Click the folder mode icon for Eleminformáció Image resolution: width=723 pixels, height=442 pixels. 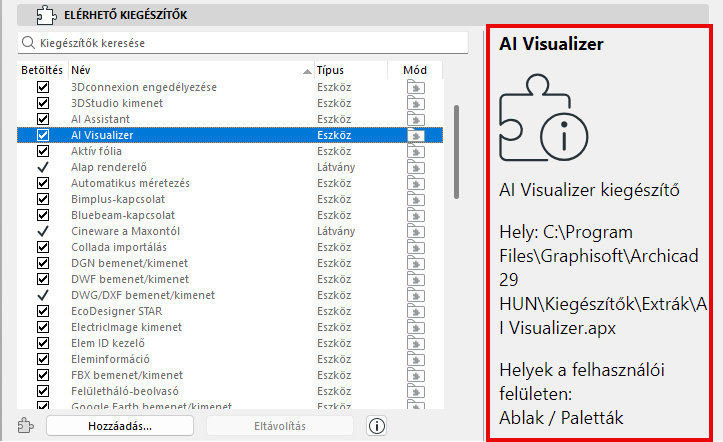416,359
